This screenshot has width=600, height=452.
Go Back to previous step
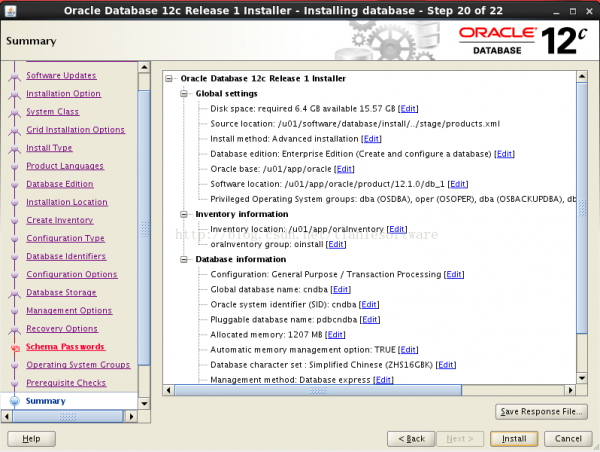[x=411, y=439]
